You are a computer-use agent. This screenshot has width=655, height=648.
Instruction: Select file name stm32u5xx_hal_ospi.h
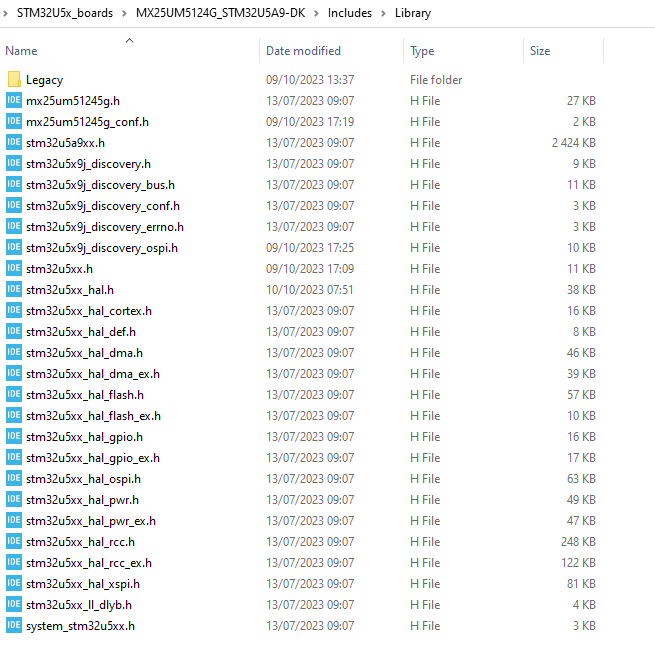pyautogui.click(x=83, y=479)
